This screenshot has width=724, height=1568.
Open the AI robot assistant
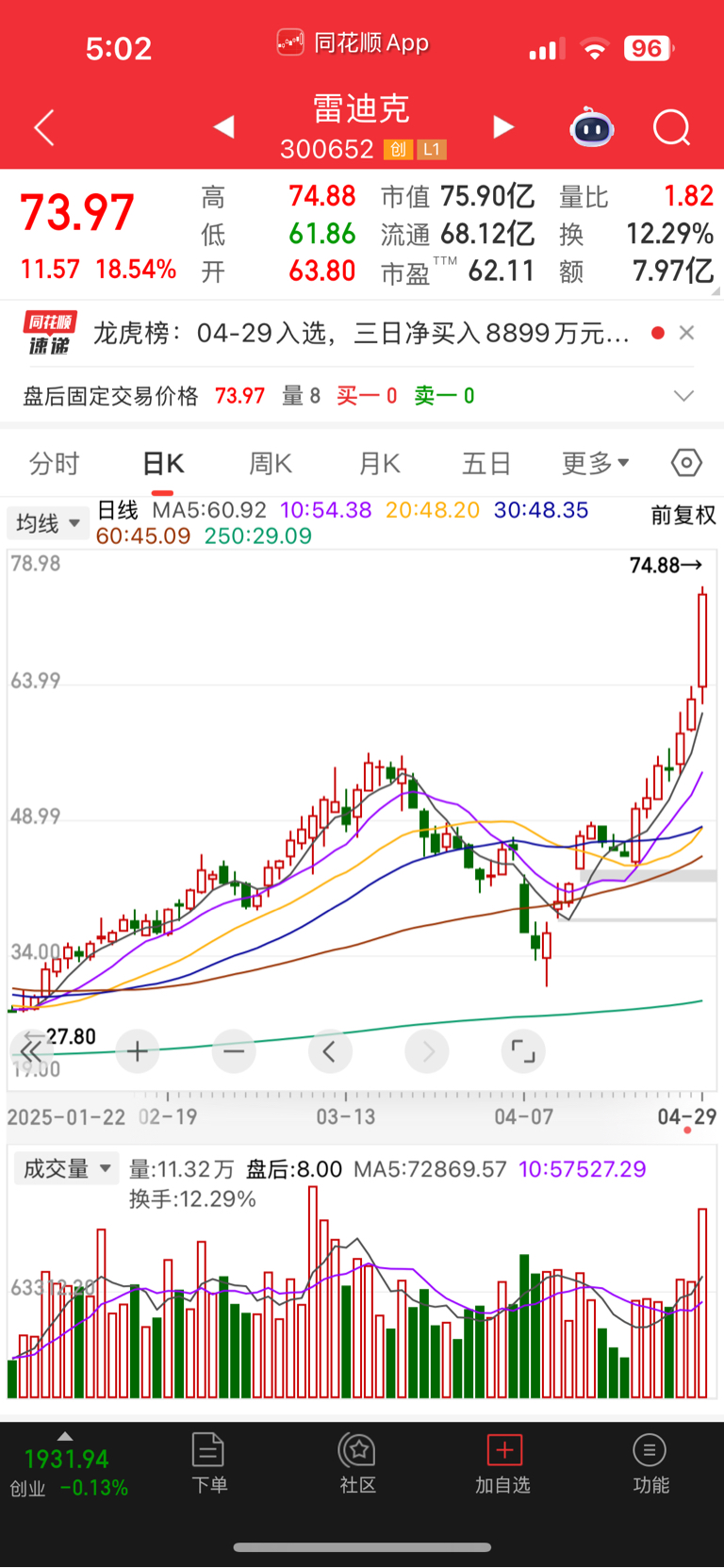coord(592,127)
